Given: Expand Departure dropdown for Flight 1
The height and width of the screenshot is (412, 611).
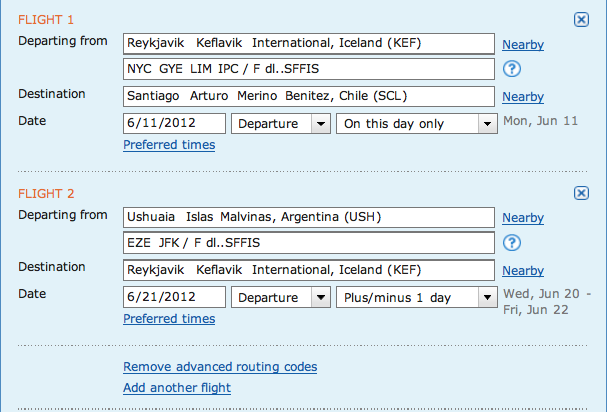Looking at the screenshot, I should pyautogui.click(x=281, y=124).
